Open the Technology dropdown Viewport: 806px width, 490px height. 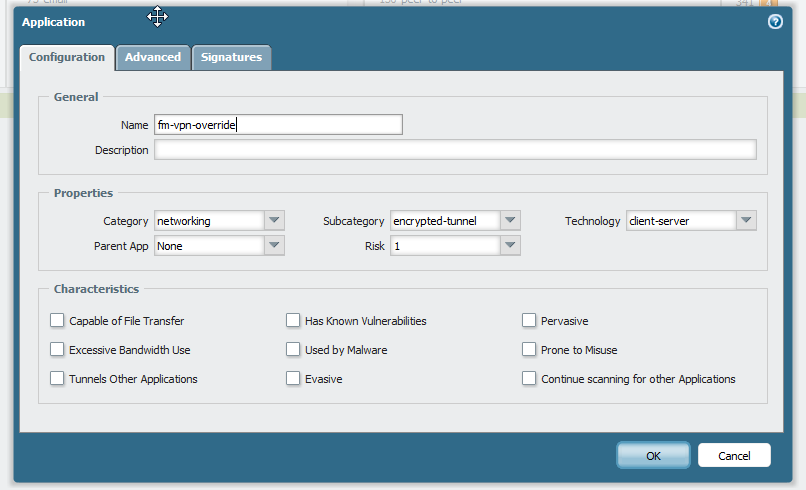pos(746,221)
